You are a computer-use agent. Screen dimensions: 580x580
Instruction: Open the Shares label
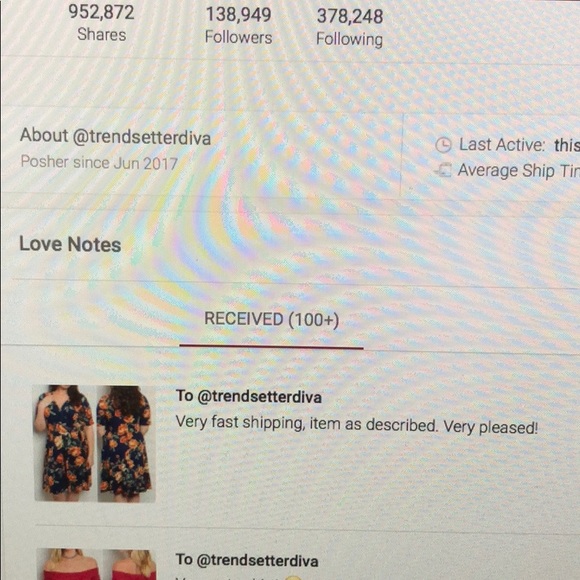102,35
